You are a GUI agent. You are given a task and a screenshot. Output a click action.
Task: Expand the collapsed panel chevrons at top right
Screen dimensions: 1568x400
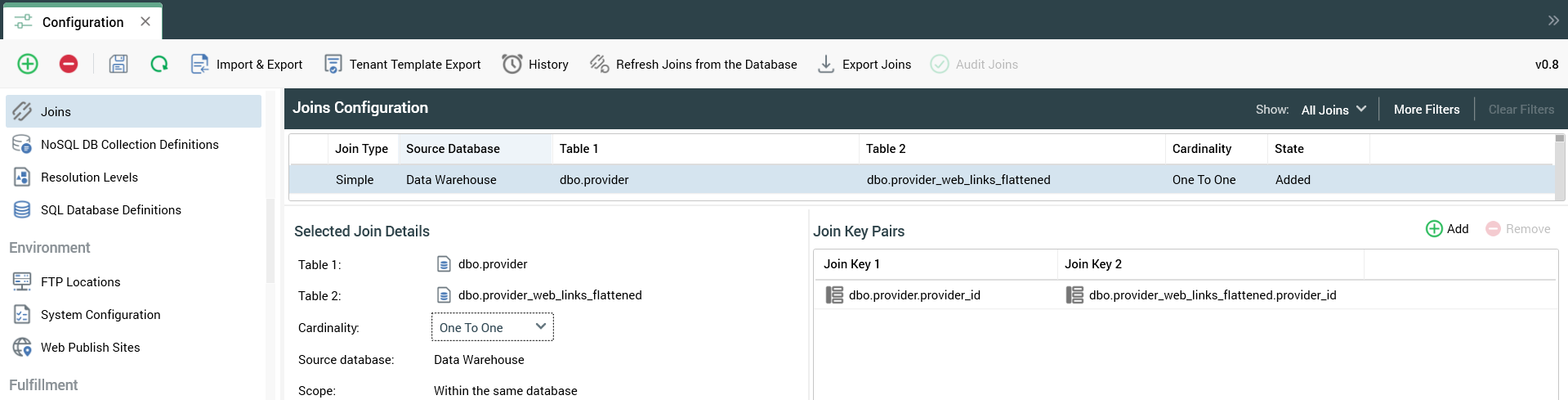(x=1552, y=20)
